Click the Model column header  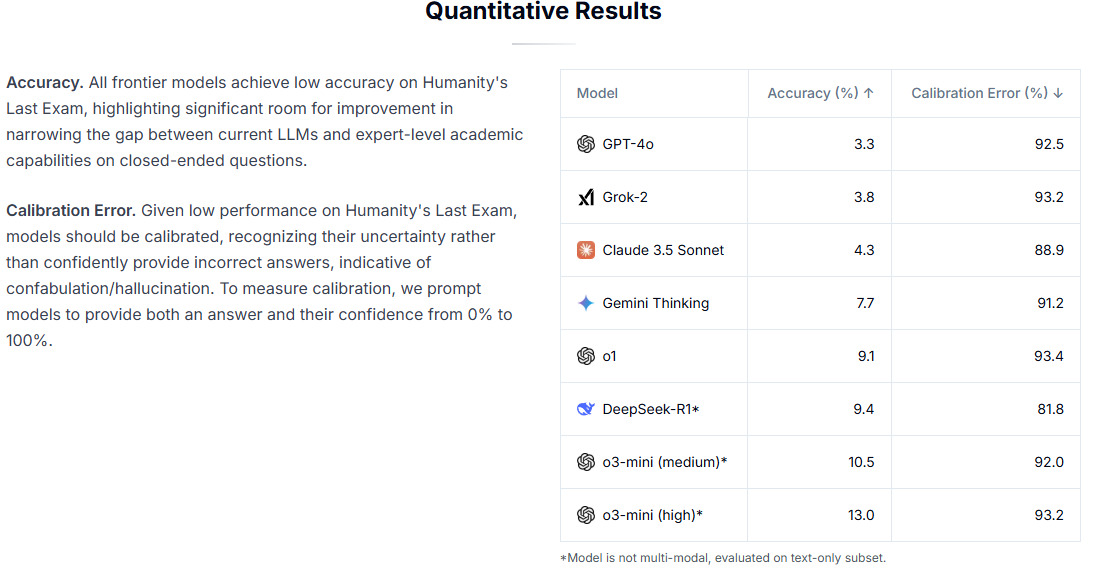click(597, 93)
